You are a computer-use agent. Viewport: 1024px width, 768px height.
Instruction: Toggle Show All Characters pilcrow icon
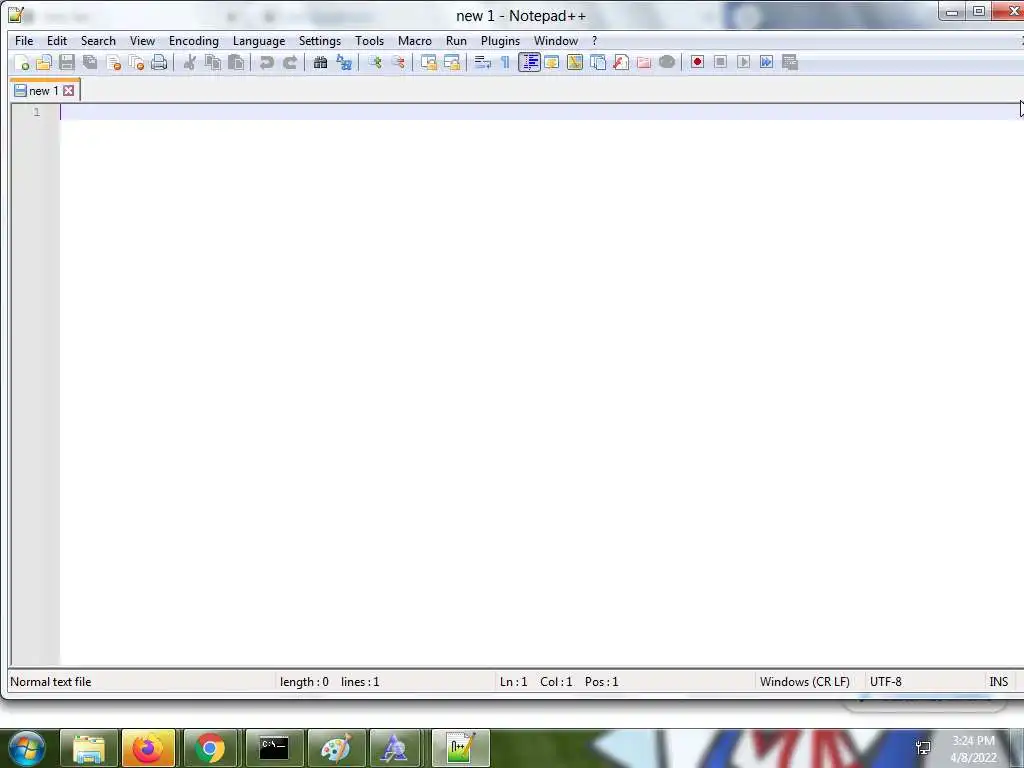click(505, 63)
